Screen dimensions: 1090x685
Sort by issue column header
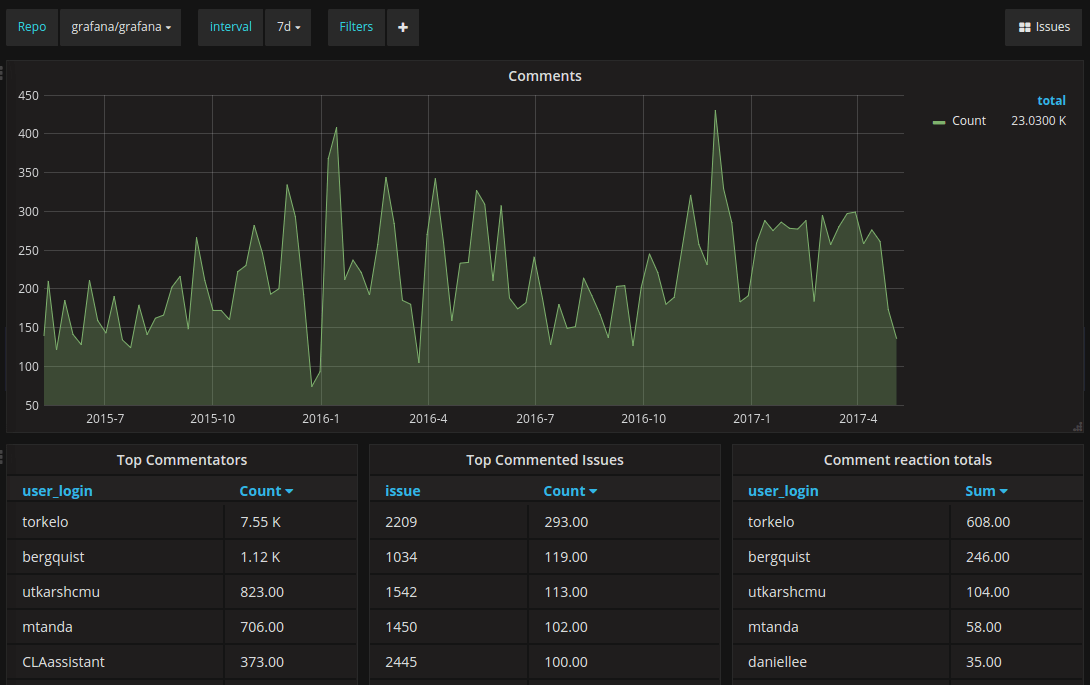402,491
